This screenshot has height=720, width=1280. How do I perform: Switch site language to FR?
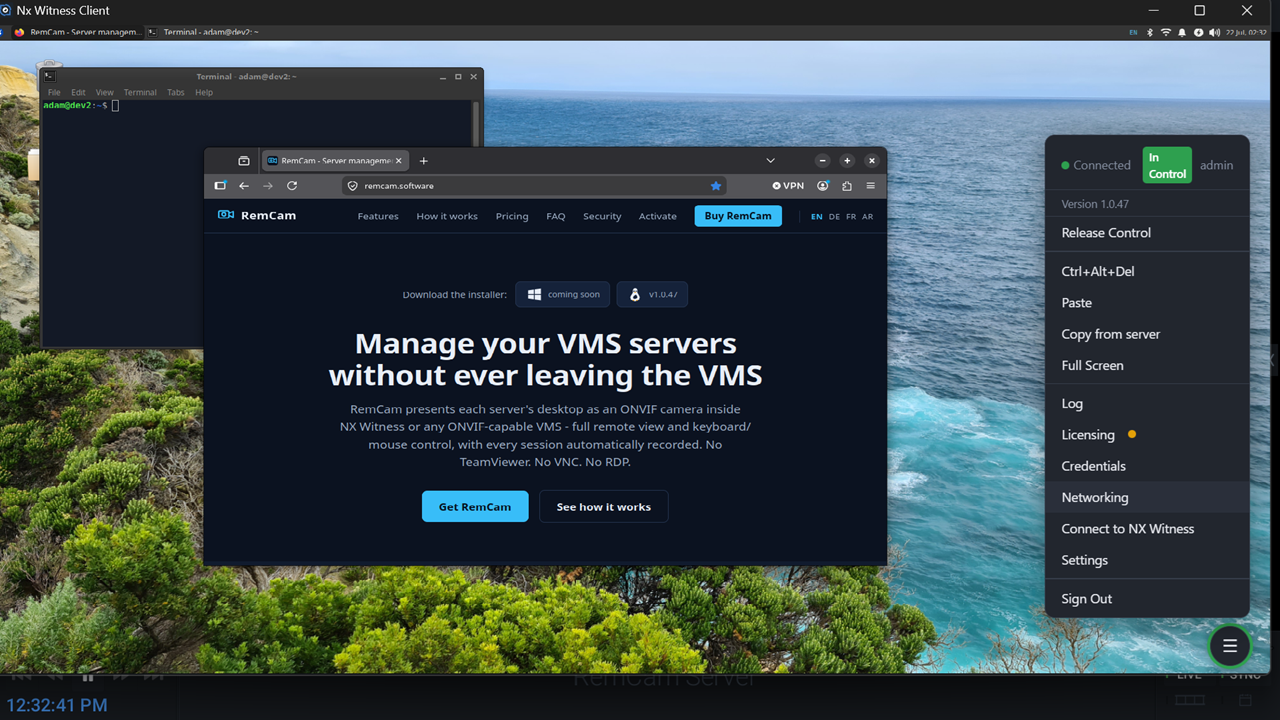click(851, 216)
